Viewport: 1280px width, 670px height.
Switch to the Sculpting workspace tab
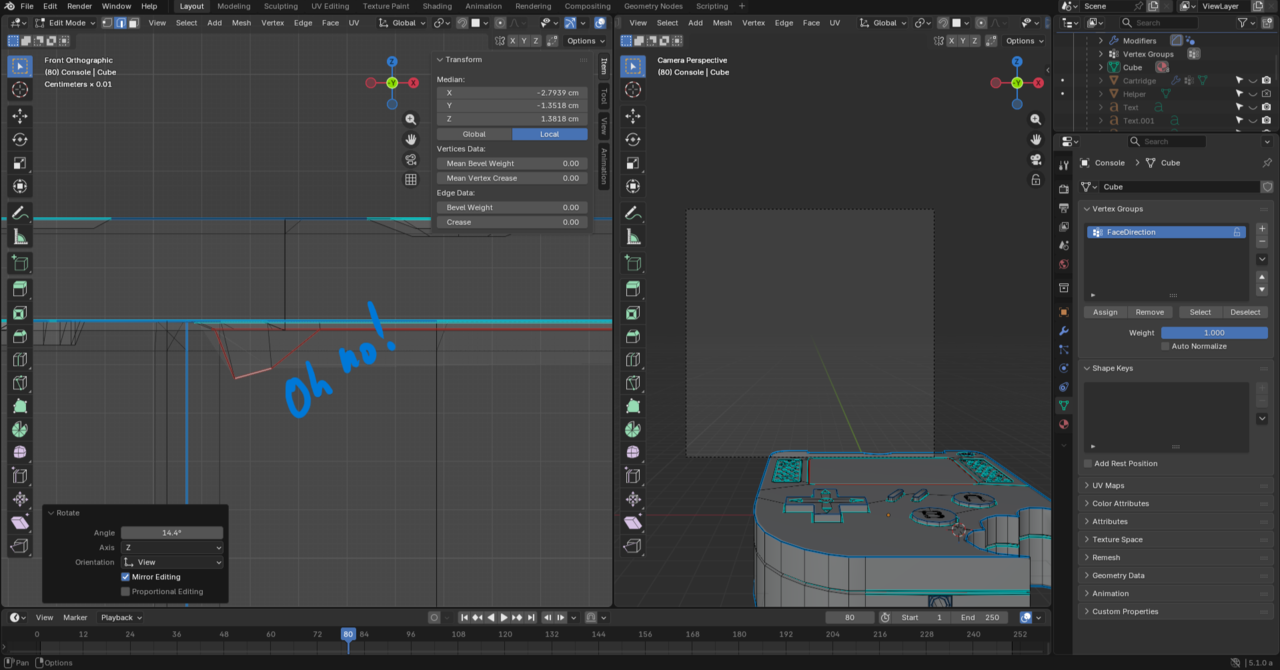tap(280, 6)
